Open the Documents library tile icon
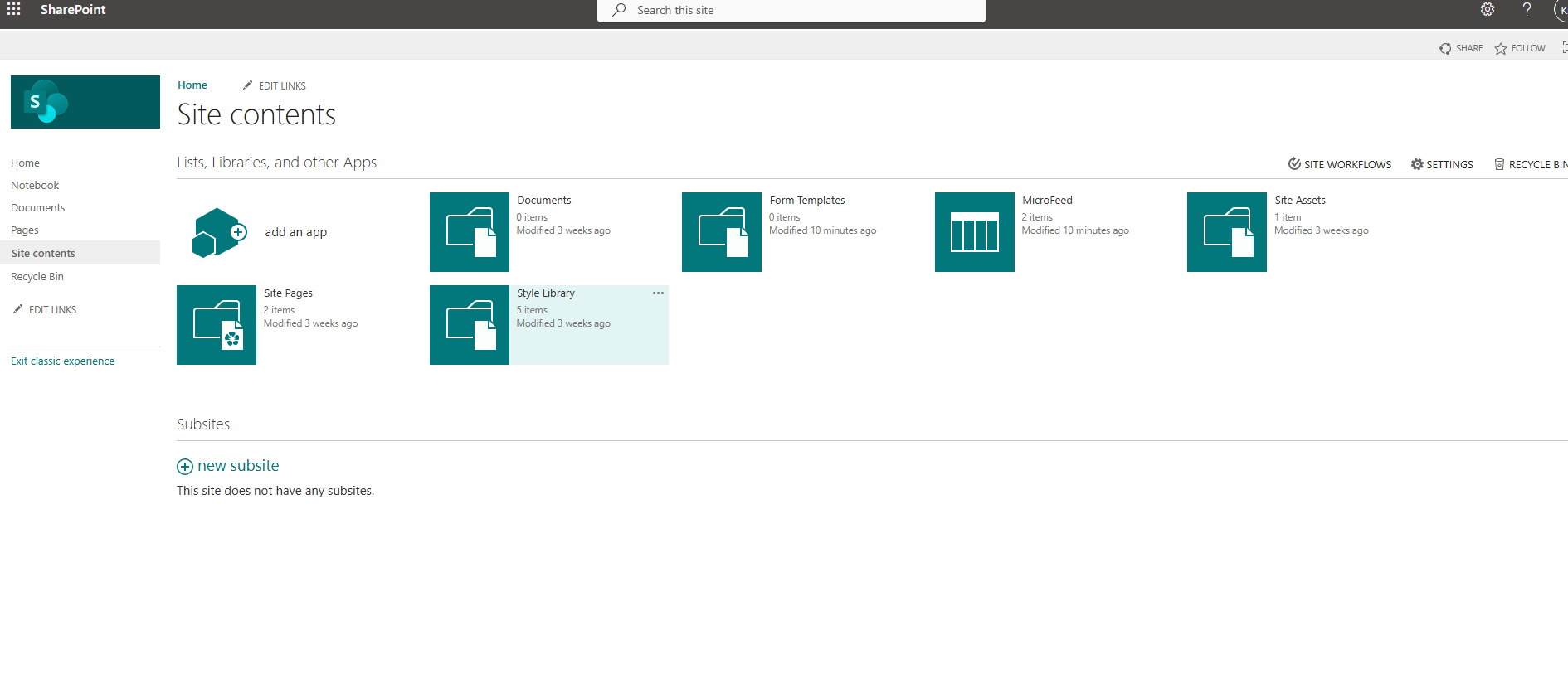Screen dimensions: 1568x684 click(470, 232)
